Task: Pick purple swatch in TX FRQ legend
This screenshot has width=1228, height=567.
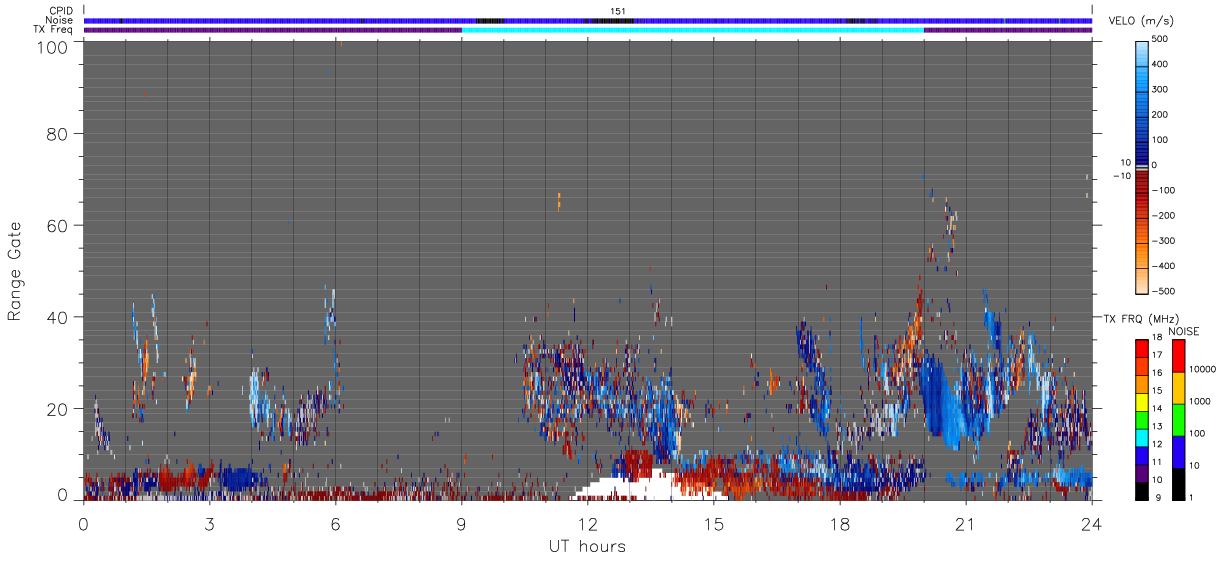Action: pyautogui.click(x=1141, y=473)
